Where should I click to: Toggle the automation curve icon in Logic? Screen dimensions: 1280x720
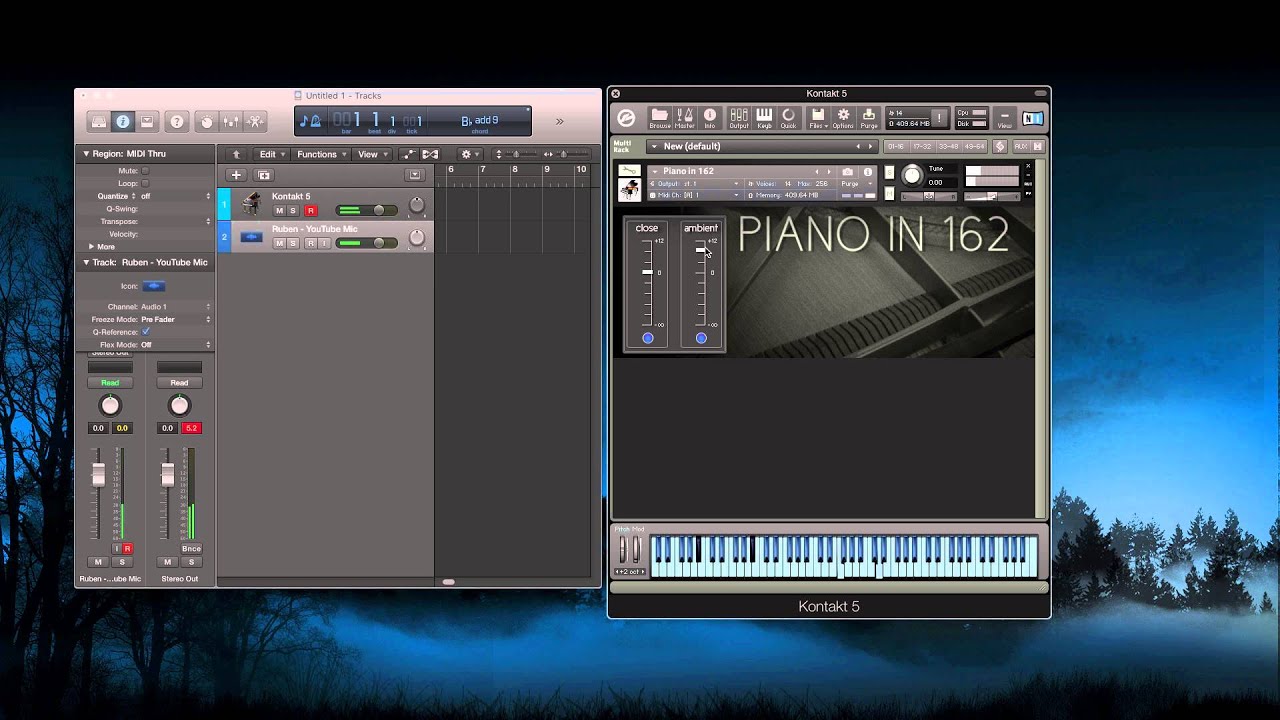pos(409,154)
